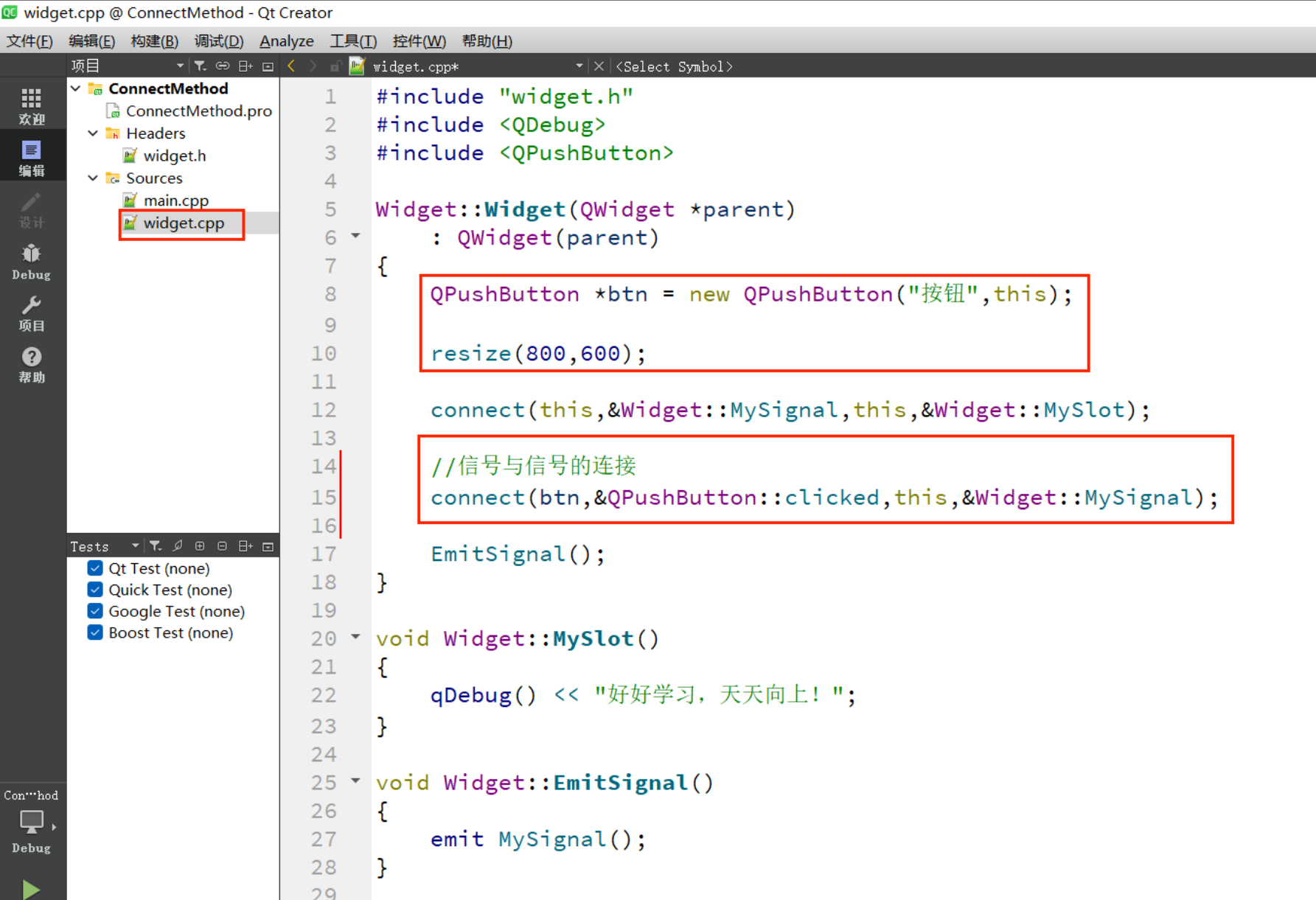This screenshot has width=1316, height=900.
Task: Open the 控件(W) menu
Action: tap(419, 41)
